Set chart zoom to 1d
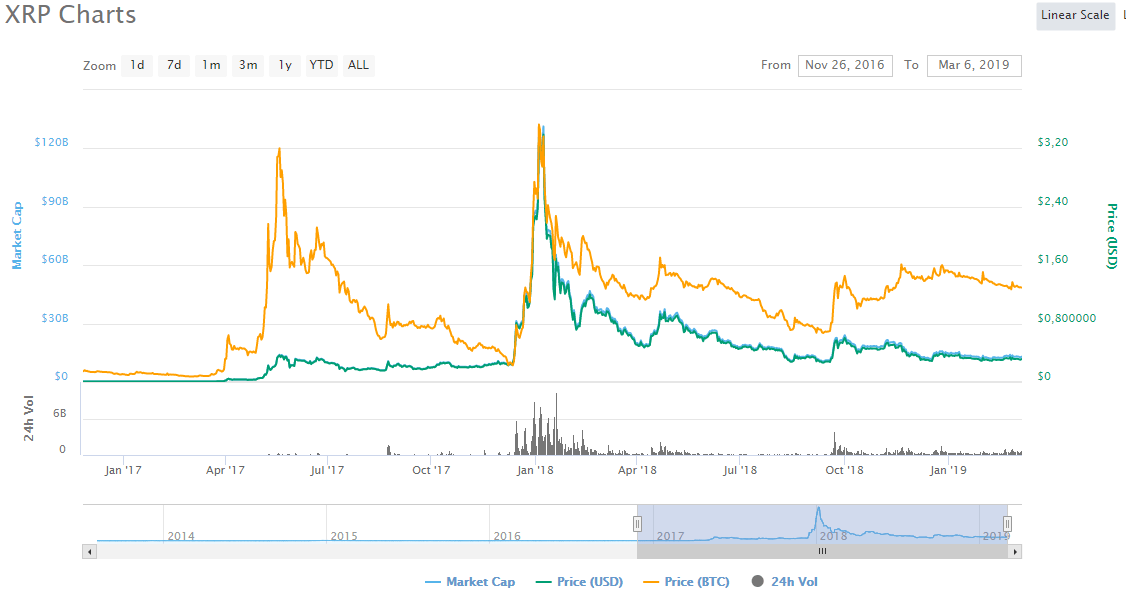The height and width of the screenshot is (592, 1126). tap(137, 65)
